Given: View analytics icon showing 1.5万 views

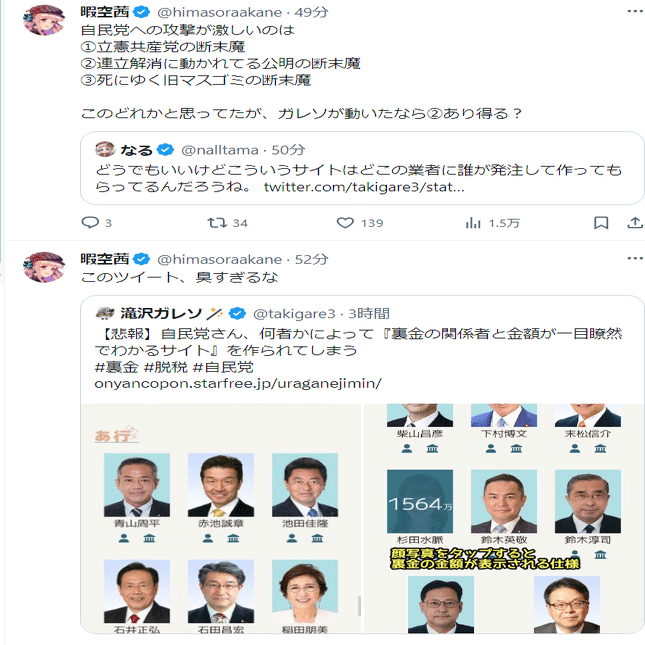Looking at the screenshot, I should 473,223.
